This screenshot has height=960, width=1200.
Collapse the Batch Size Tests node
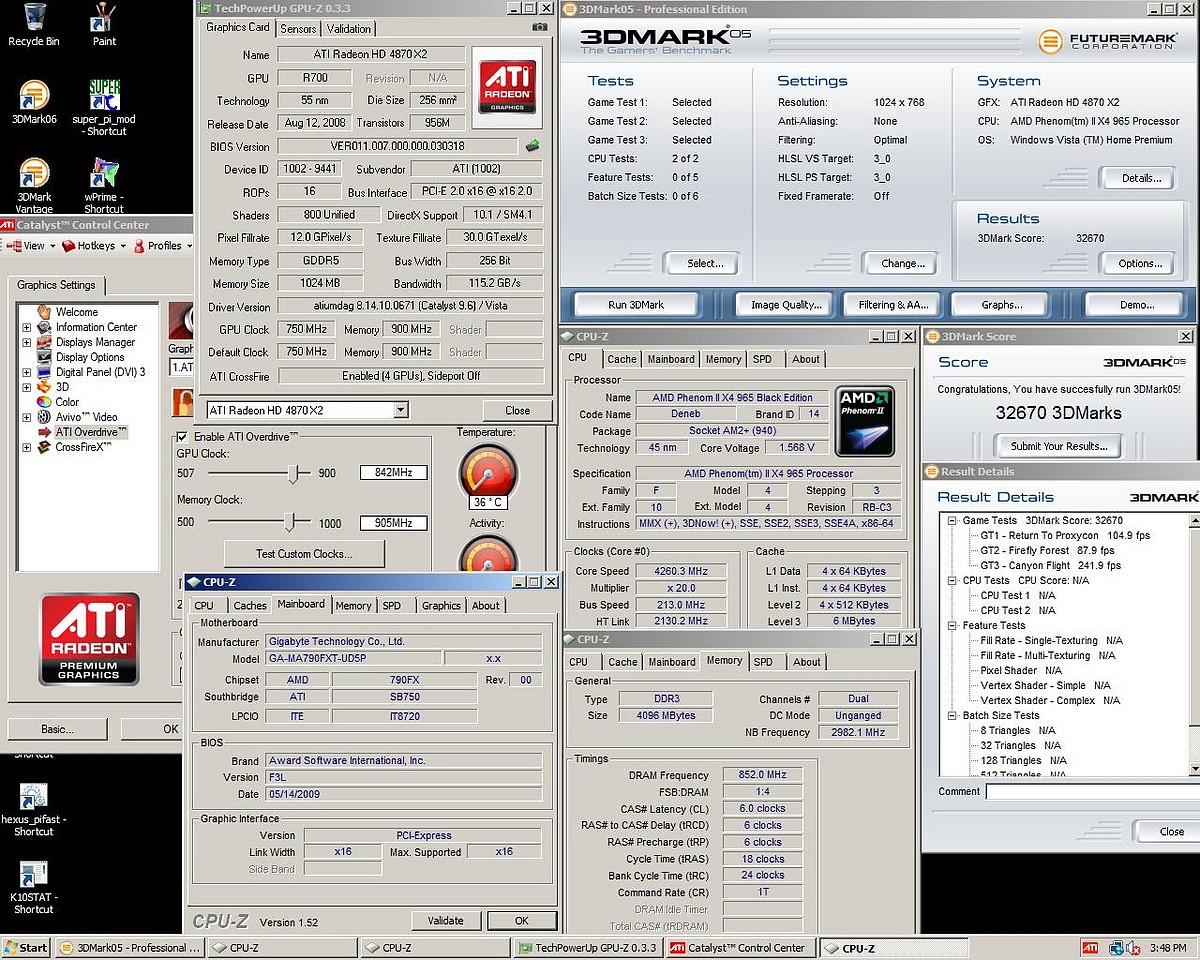click(952, 715)
